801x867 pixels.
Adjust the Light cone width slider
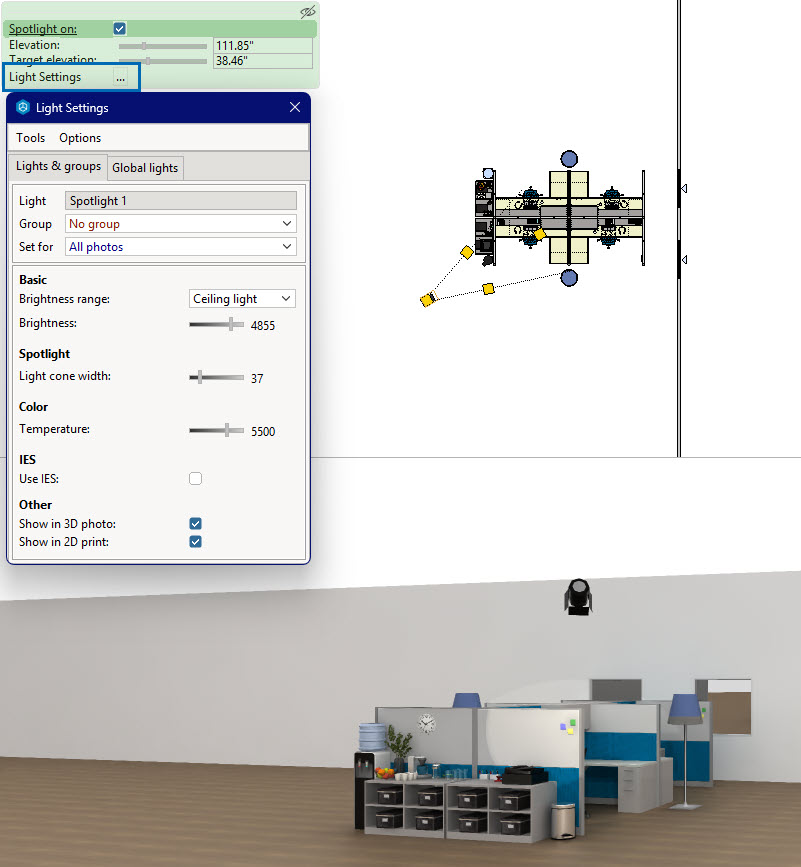[216, 378]
